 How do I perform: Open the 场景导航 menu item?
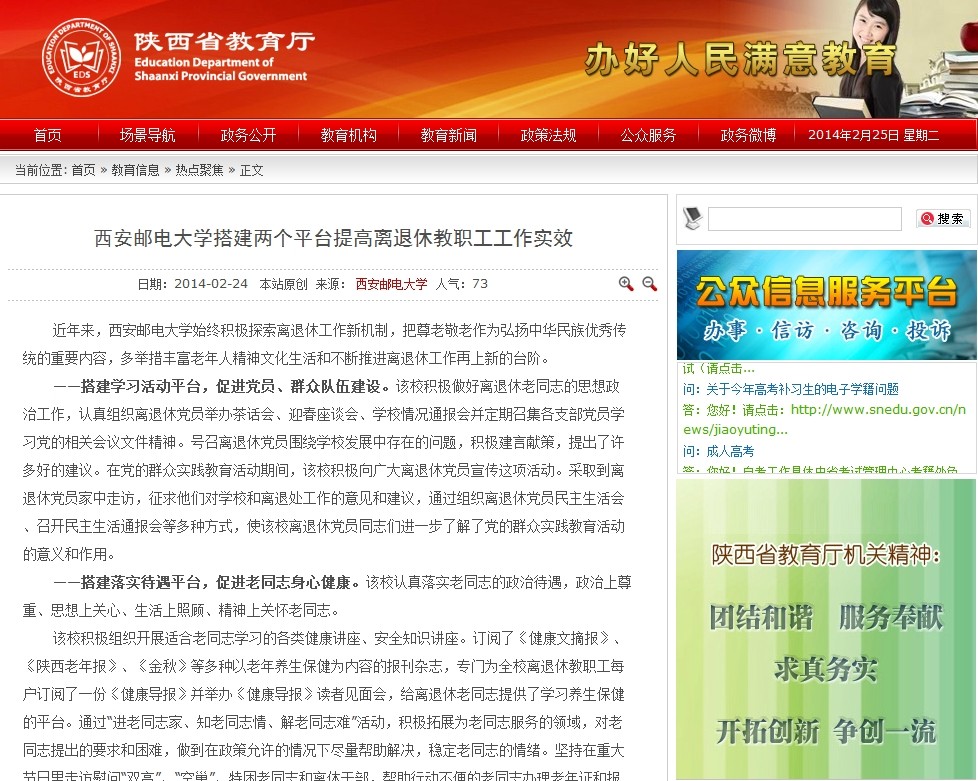[x=147, y=135]
